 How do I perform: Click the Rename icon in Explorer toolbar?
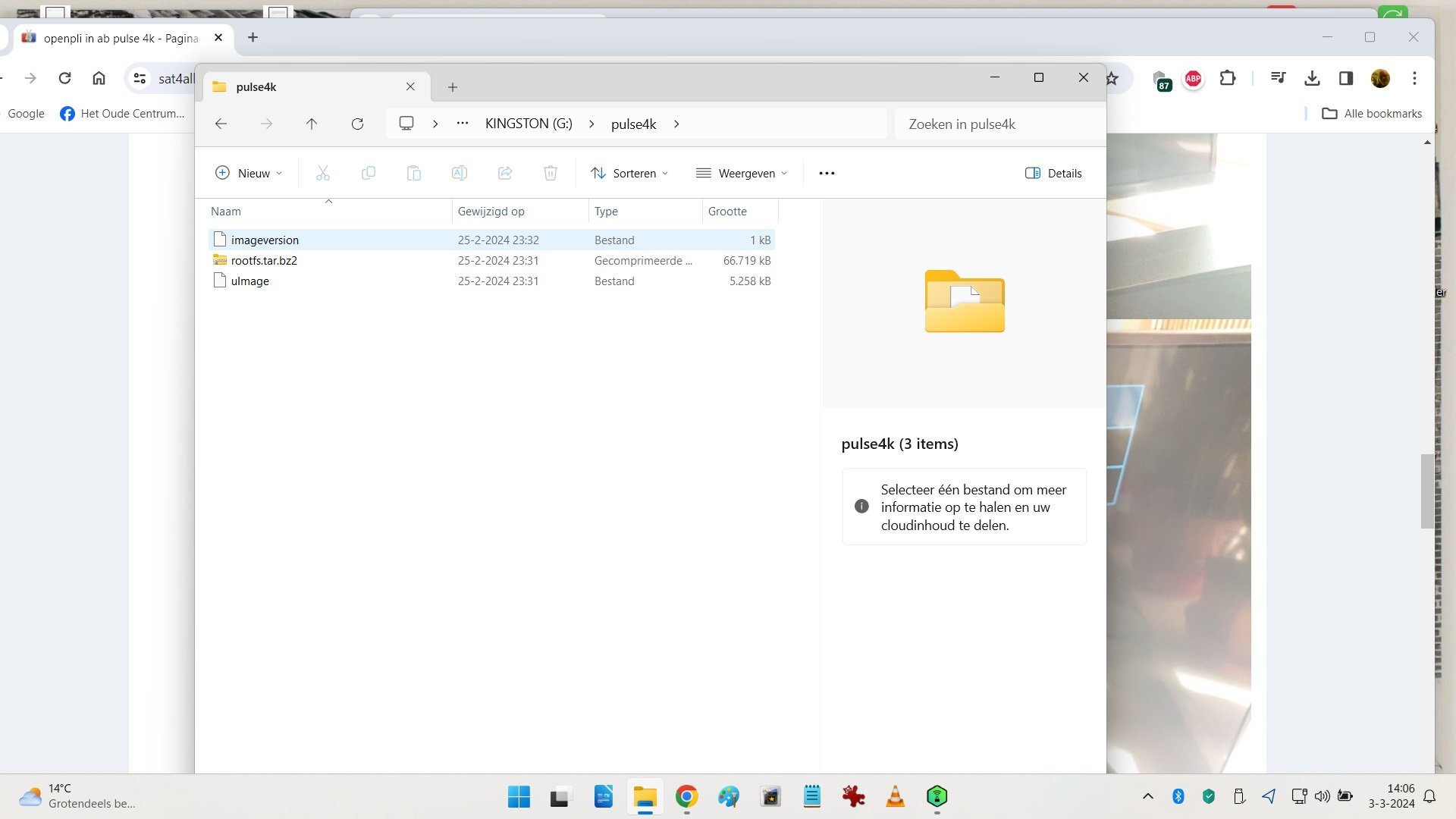click(460, 173)
